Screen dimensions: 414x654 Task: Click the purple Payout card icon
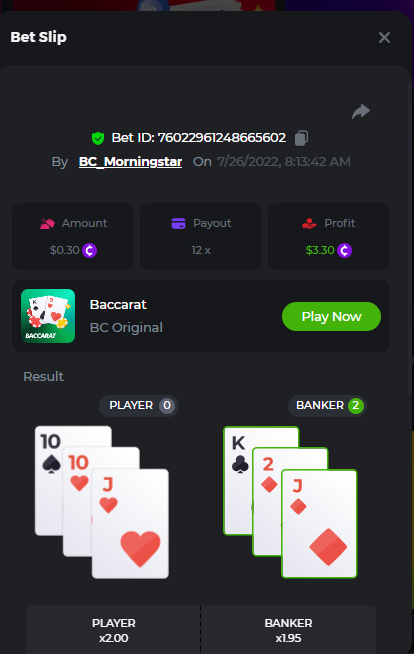[x=178, y=224]
